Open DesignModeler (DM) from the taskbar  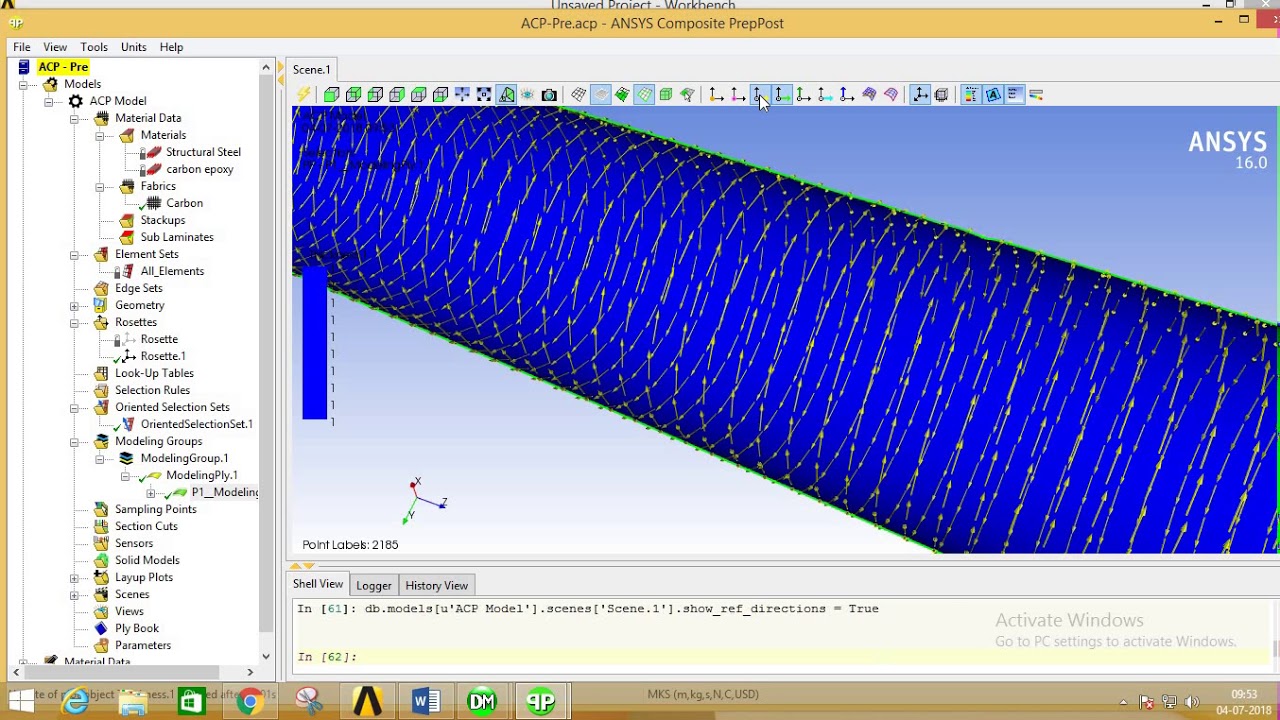(x=482, y=702)
